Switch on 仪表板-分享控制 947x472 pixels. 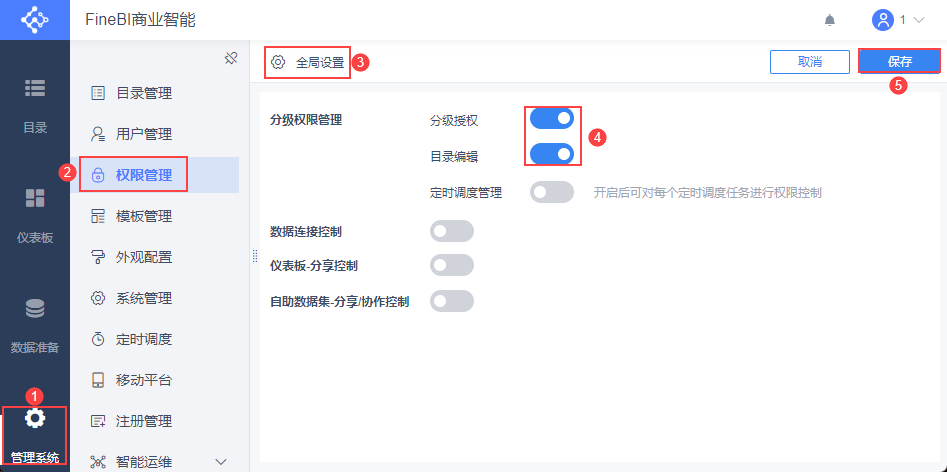451,266
